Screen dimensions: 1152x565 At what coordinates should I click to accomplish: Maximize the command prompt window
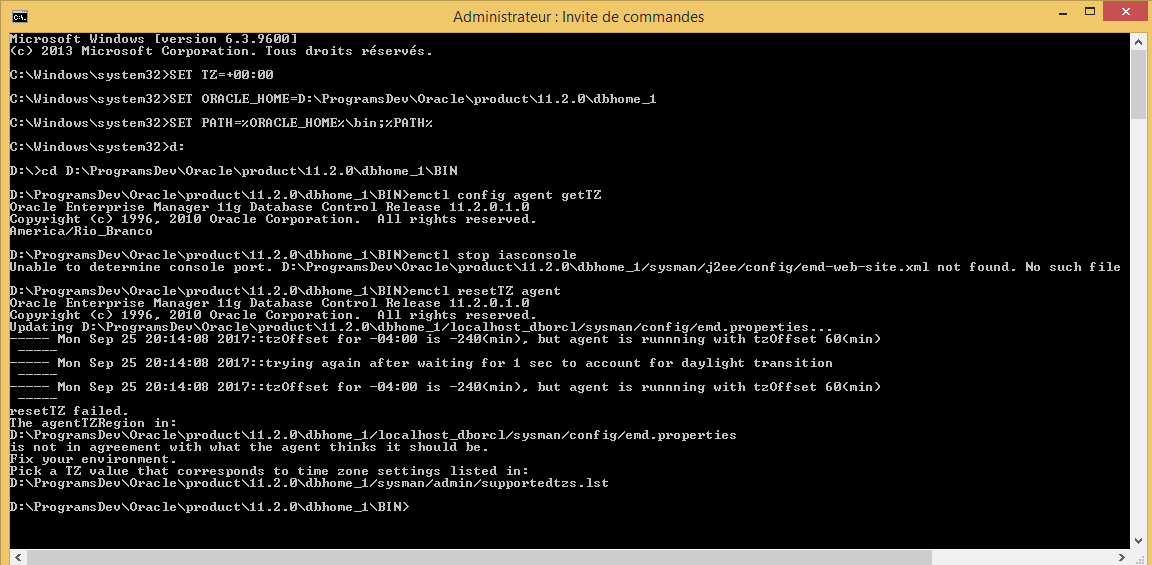click(1075, 15)
